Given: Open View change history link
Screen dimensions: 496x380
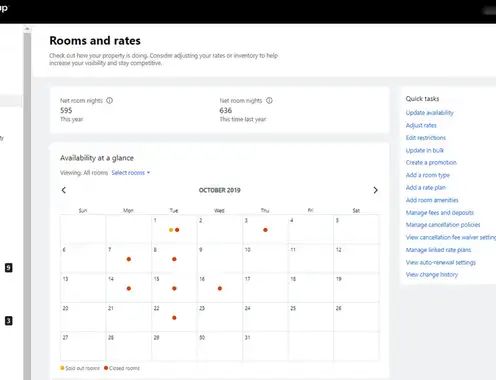Looking at the screenshot, I should [x=432, y=275].
